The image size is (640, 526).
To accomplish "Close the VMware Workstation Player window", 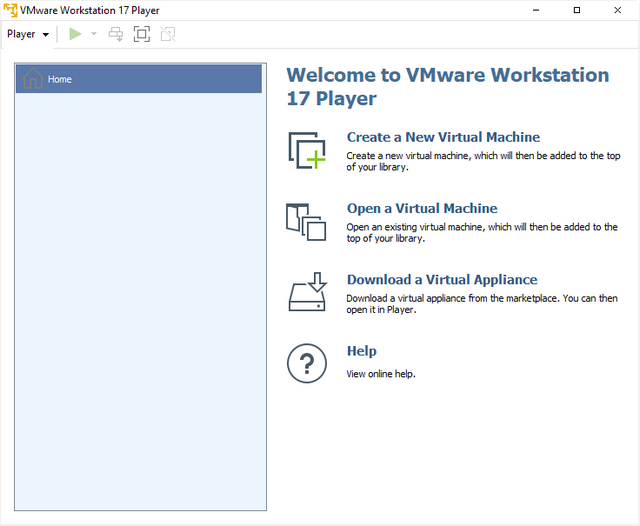I will tap(621, 10).
